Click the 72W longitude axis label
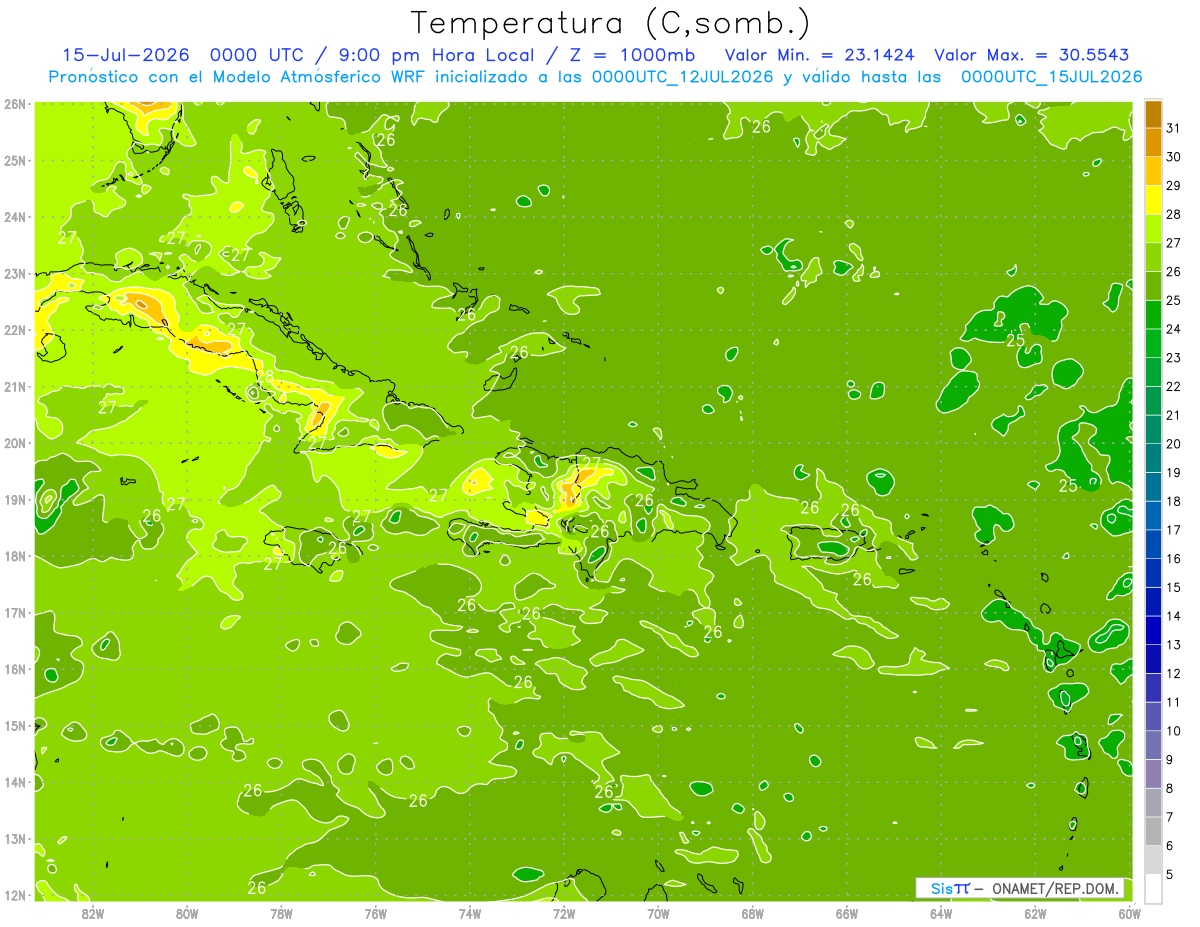 [564, 913]
